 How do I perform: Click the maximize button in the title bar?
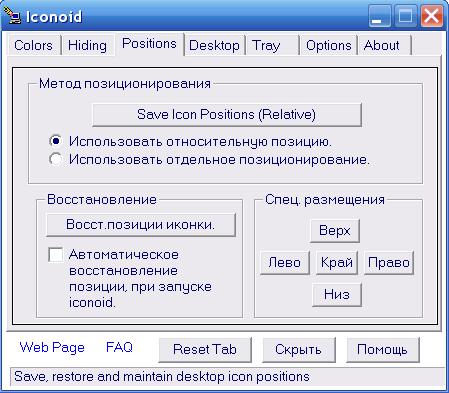click(x=405, y=16)
